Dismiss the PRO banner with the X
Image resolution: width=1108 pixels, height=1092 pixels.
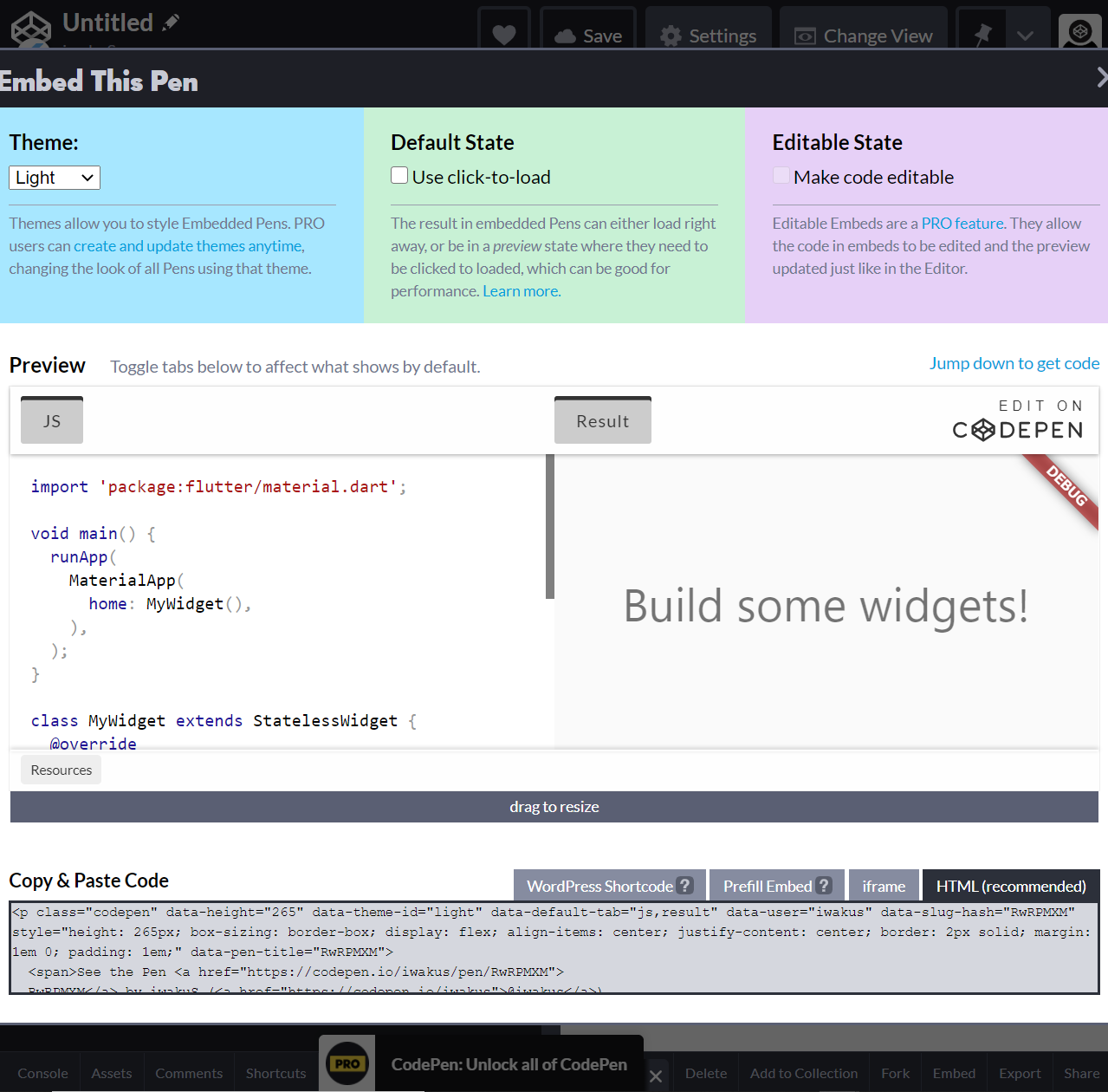click(x=656, y=1076)
